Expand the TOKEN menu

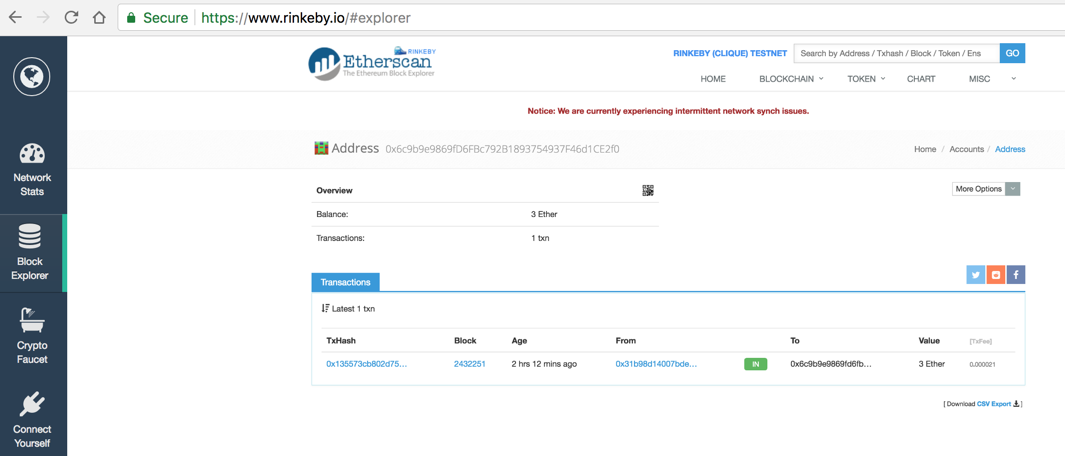click(x=866, y=79)
